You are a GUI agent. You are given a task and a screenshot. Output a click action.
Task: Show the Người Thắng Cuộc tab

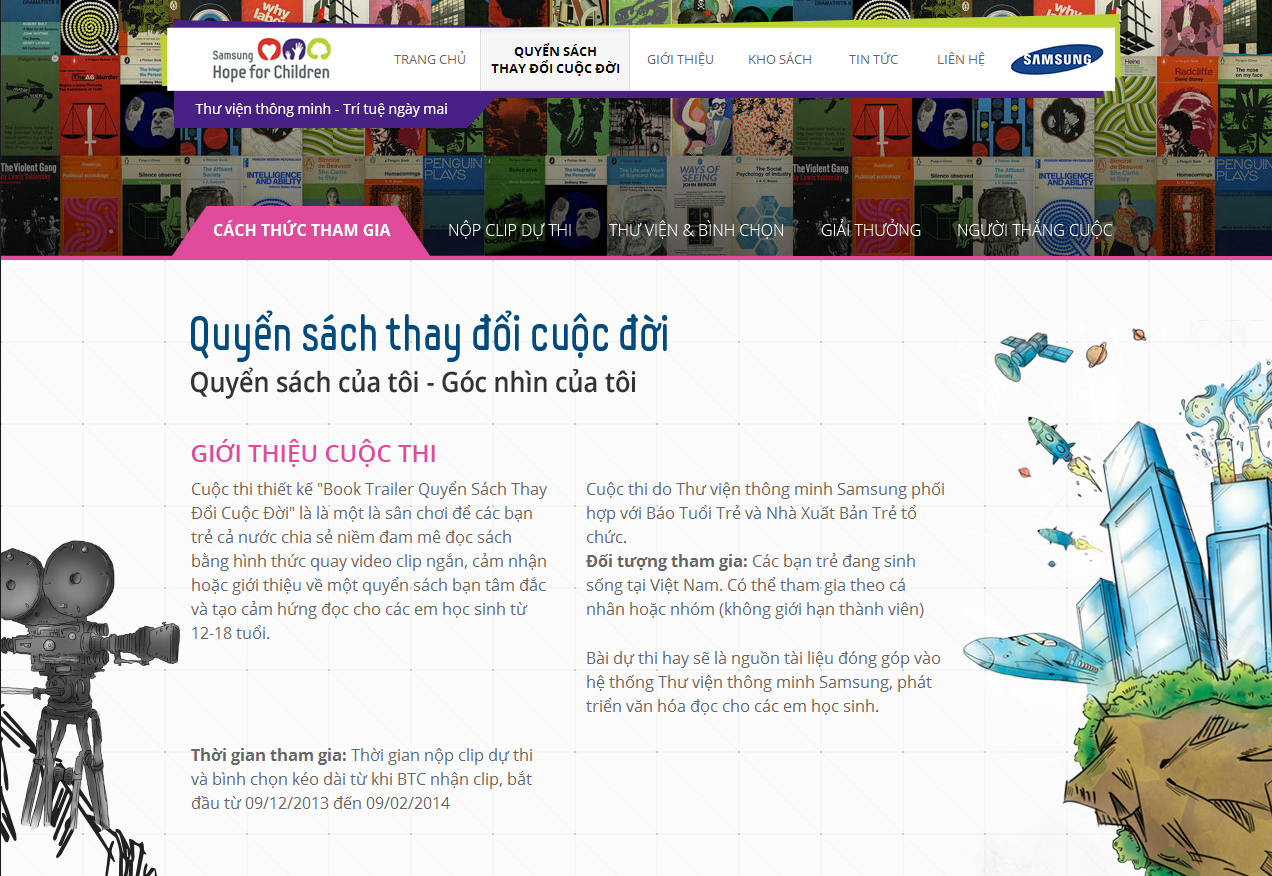pyautogui.click(x=1034, y=231)
